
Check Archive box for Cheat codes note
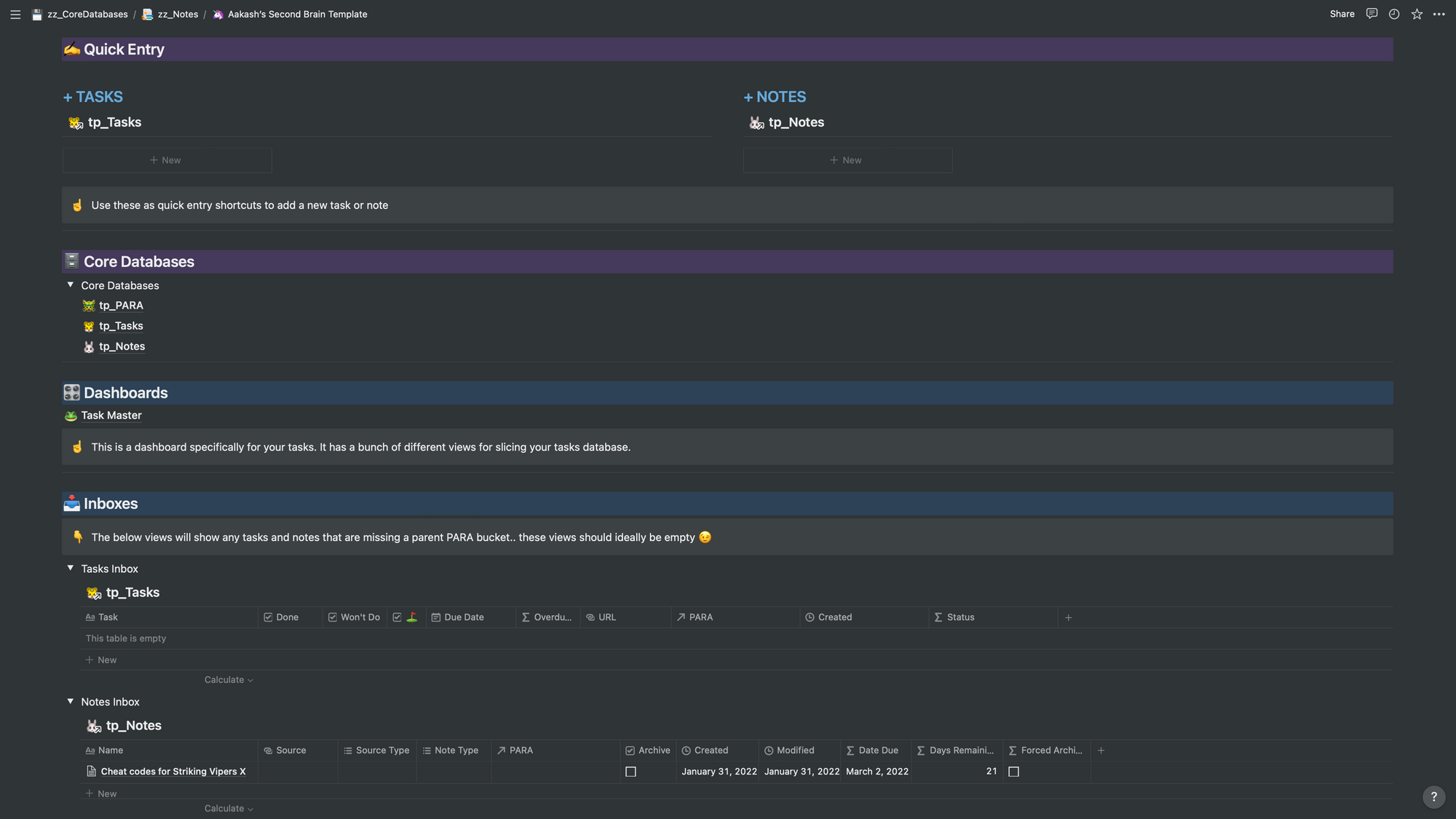coord(631,772)
